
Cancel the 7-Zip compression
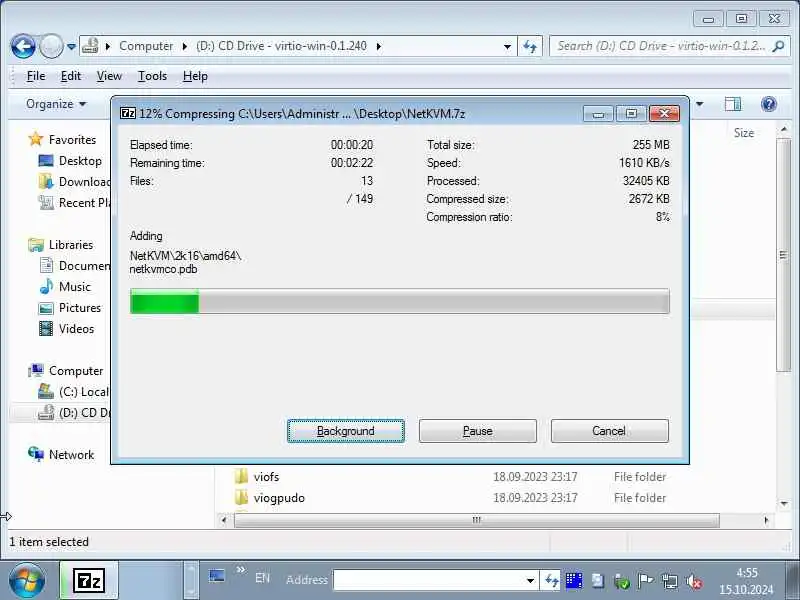(x=609, y=431)
